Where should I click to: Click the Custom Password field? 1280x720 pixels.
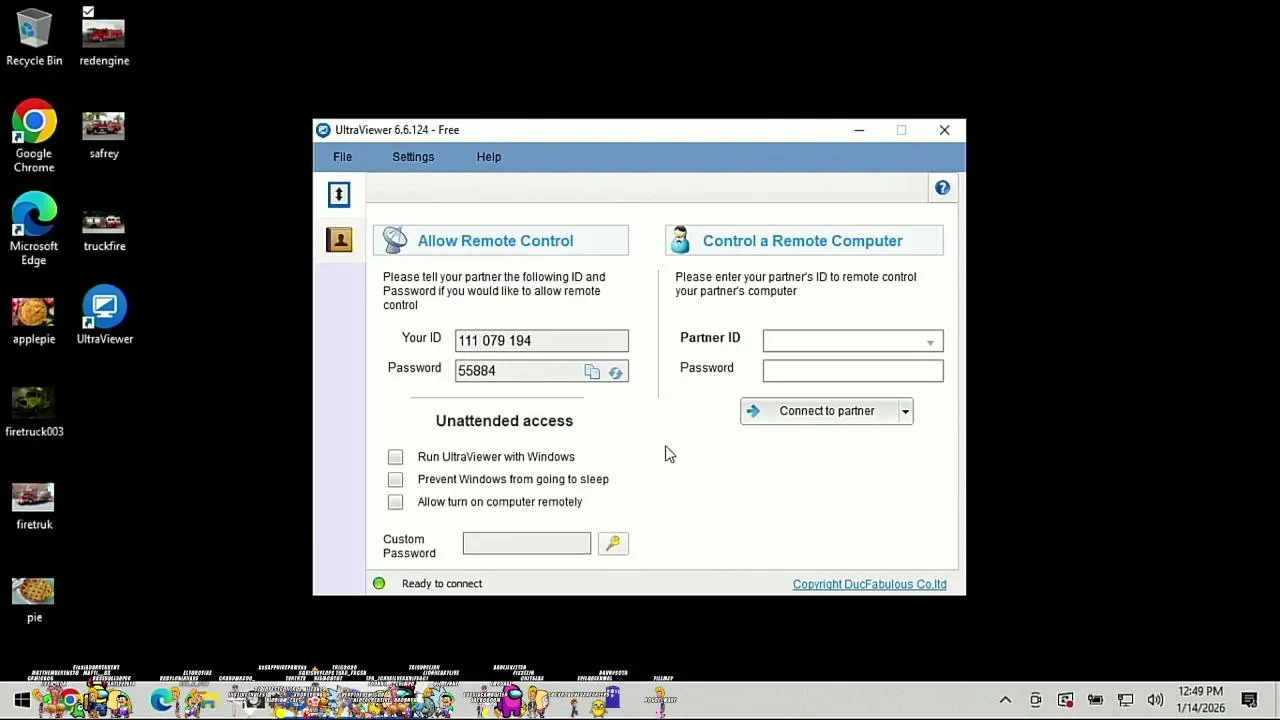pyautogui.click(x=526, y=543)
